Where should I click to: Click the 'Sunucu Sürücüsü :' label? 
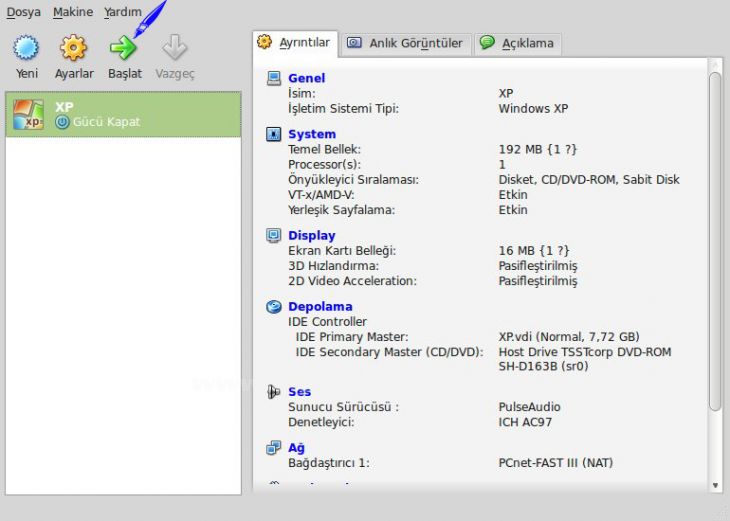[344, 407]
